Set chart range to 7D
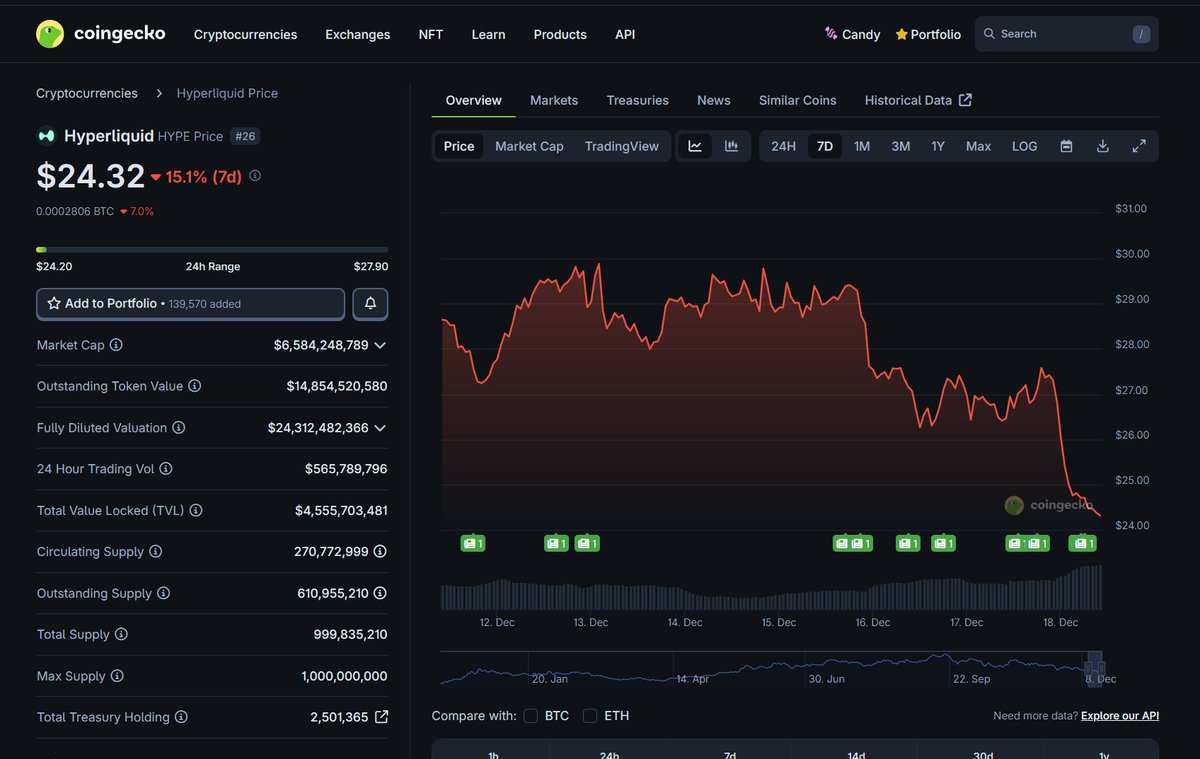This screenshot has height=759, width=1200. pyautogui.click(x=825, y=146)
